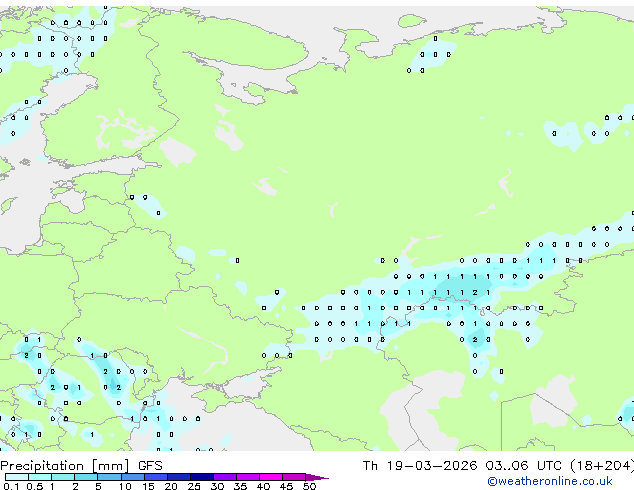Click the '[mm]' unit label

coord(110,466)
